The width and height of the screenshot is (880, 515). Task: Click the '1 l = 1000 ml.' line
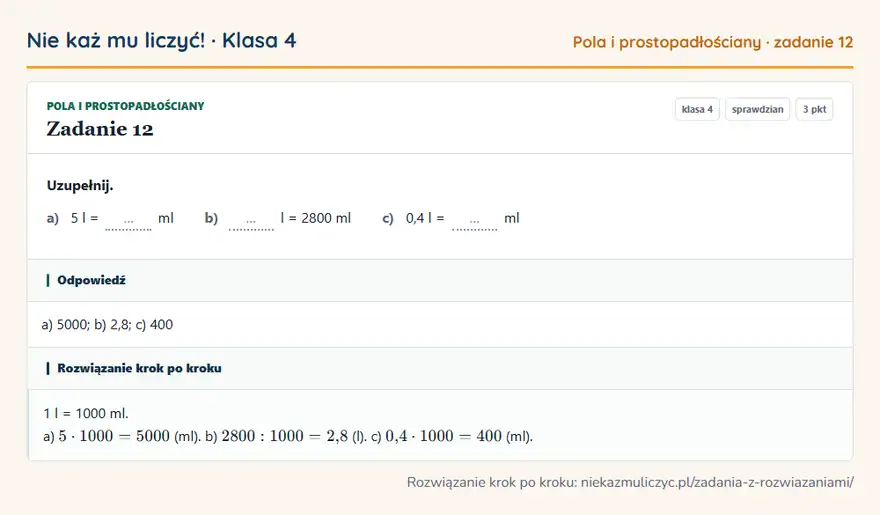click(86, 413)
